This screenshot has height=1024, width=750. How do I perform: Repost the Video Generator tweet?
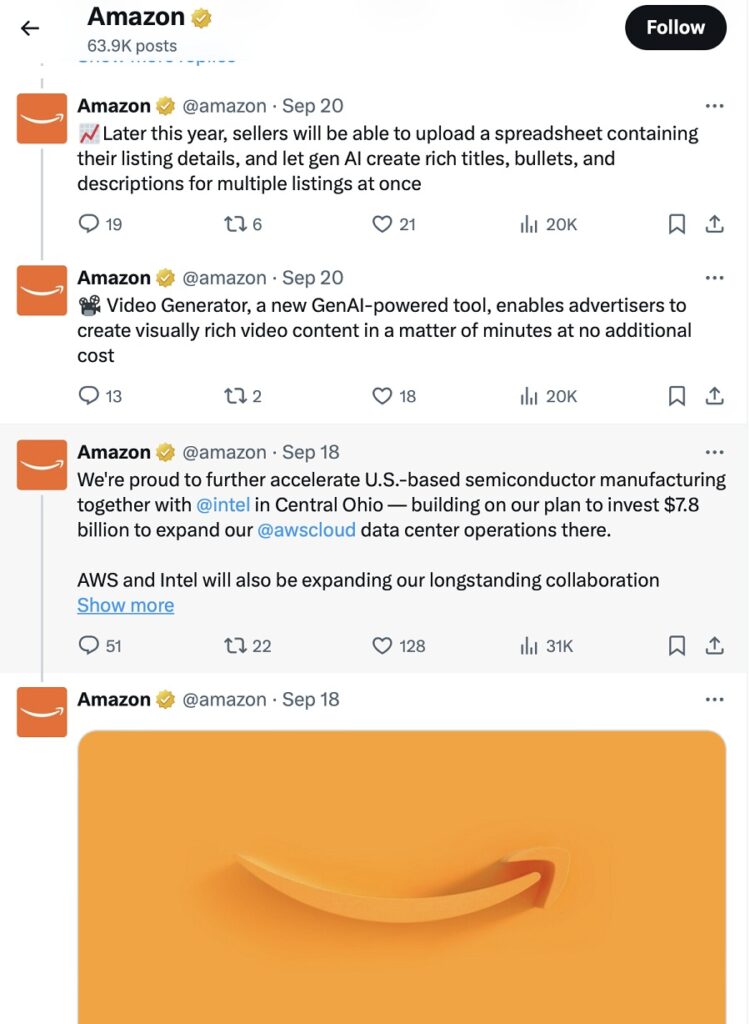(234, 397)
